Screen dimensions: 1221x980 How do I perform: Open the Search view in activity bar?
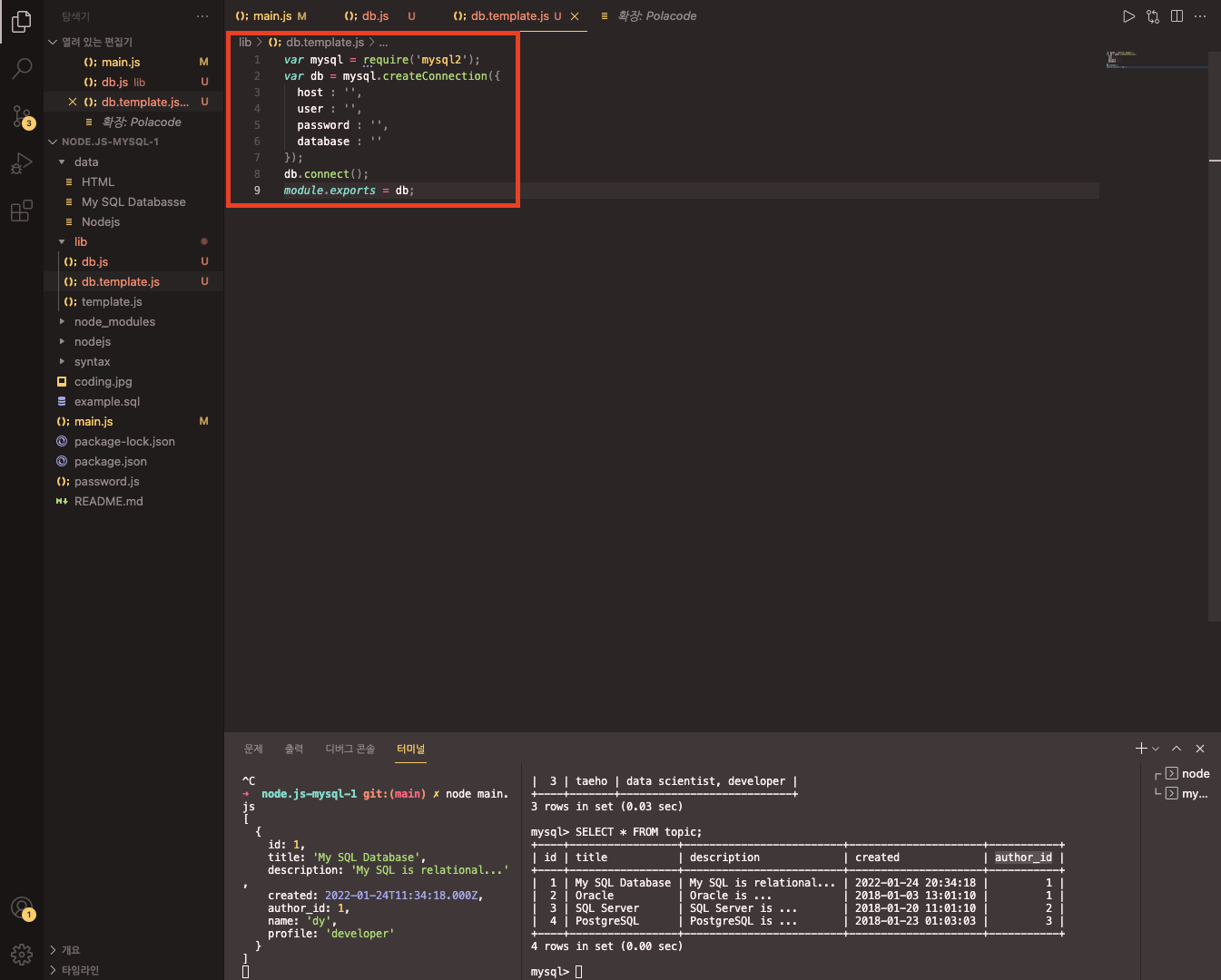coord(22,68)
